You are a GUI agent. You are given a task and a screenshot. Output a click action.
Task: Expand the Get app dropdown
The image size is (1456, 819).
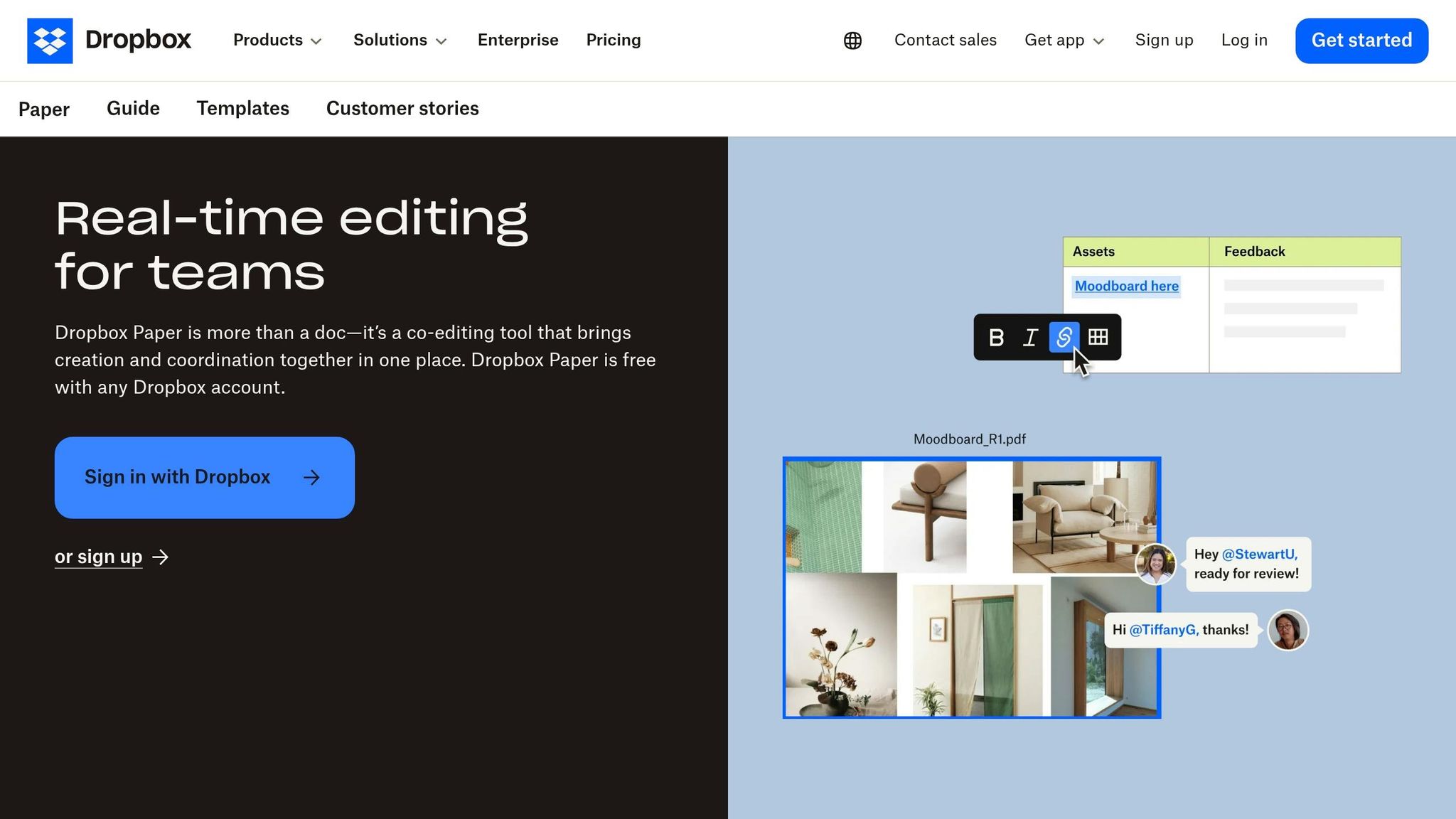1064,41
